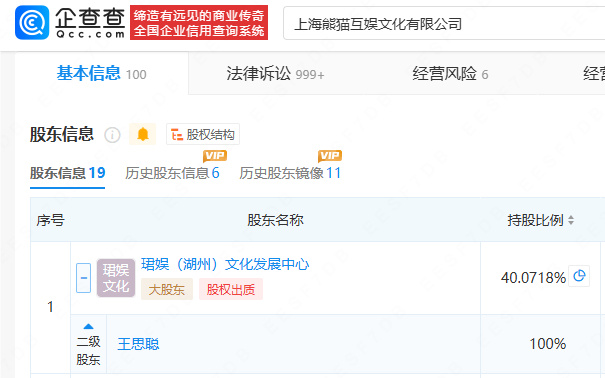Click the red 股权出质 tag

(231, 289)
